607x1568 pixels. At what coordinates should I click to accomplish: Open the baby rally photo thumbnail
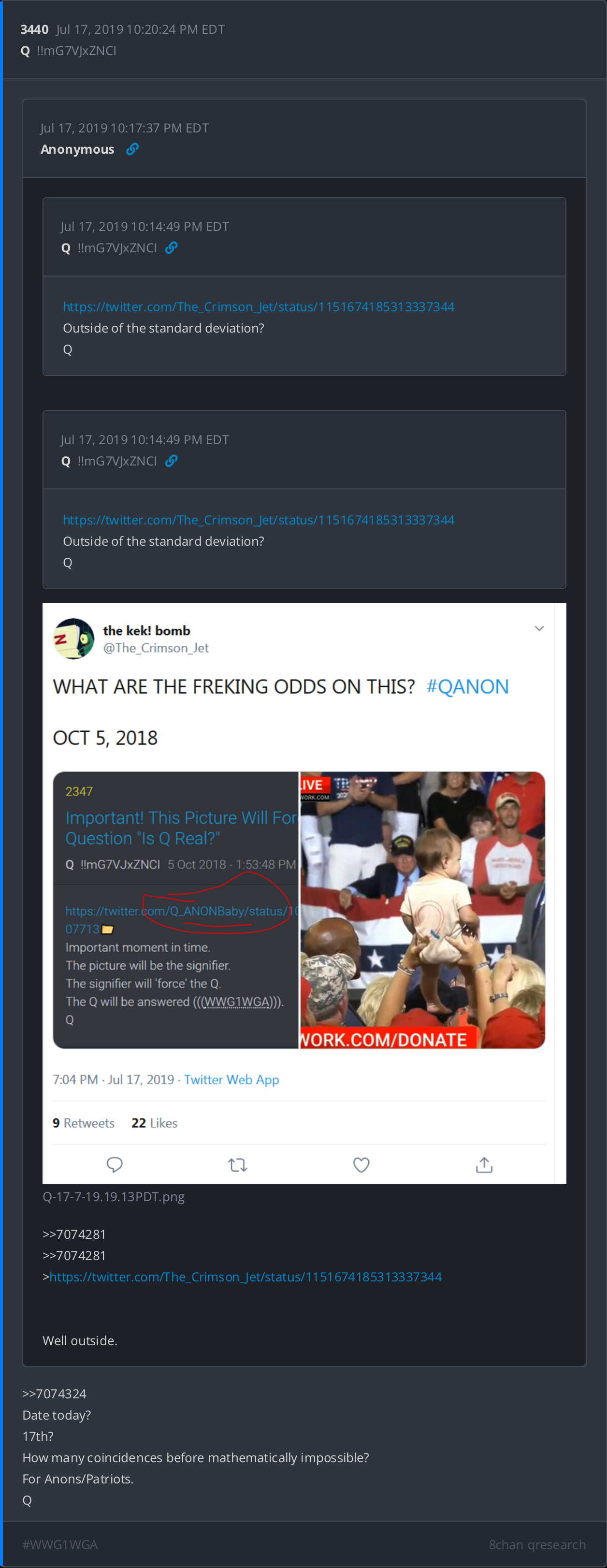(422, 910)
